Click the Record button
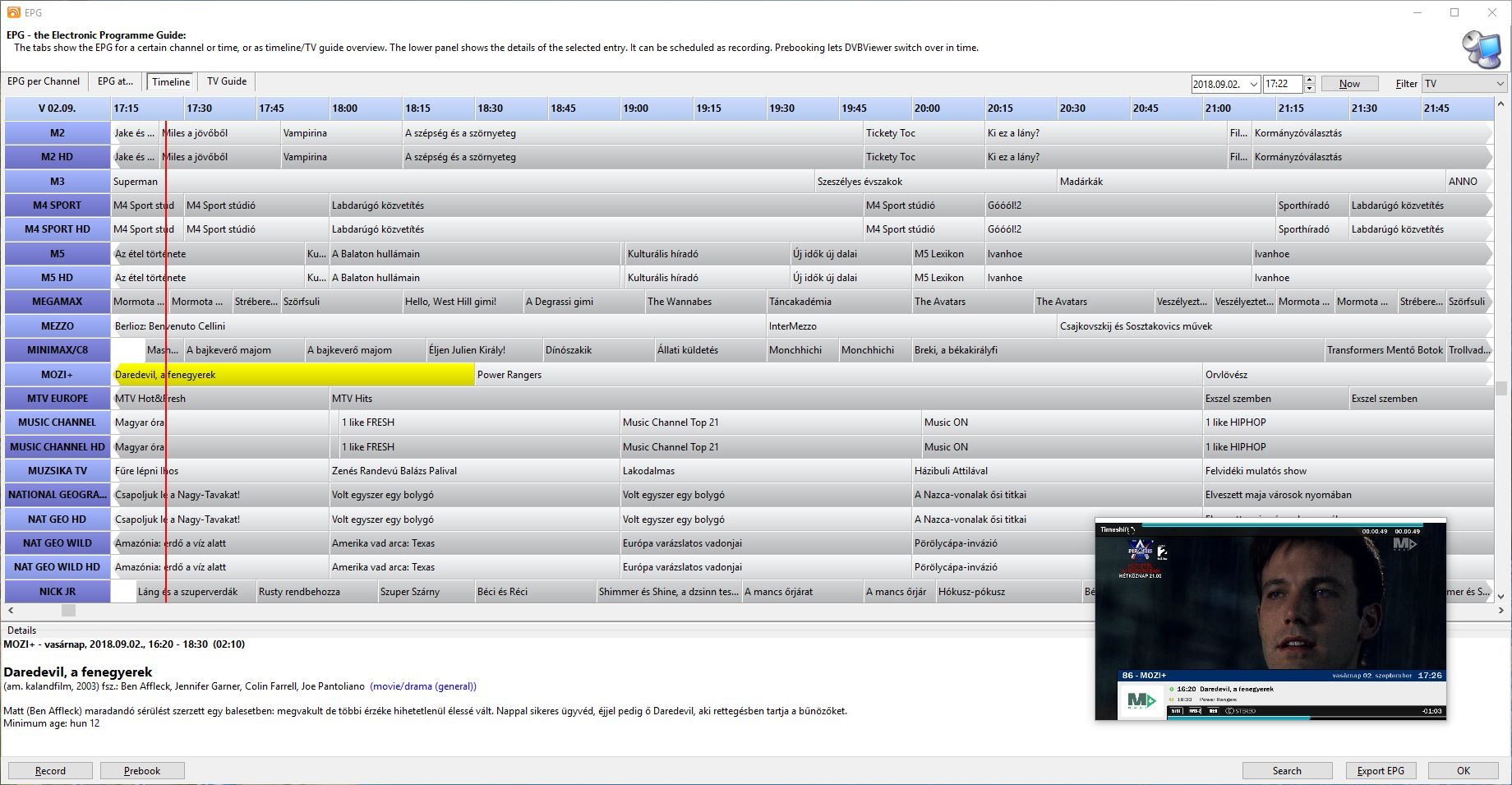Viewport: 1512px width, 785px height. click(50, 771)
